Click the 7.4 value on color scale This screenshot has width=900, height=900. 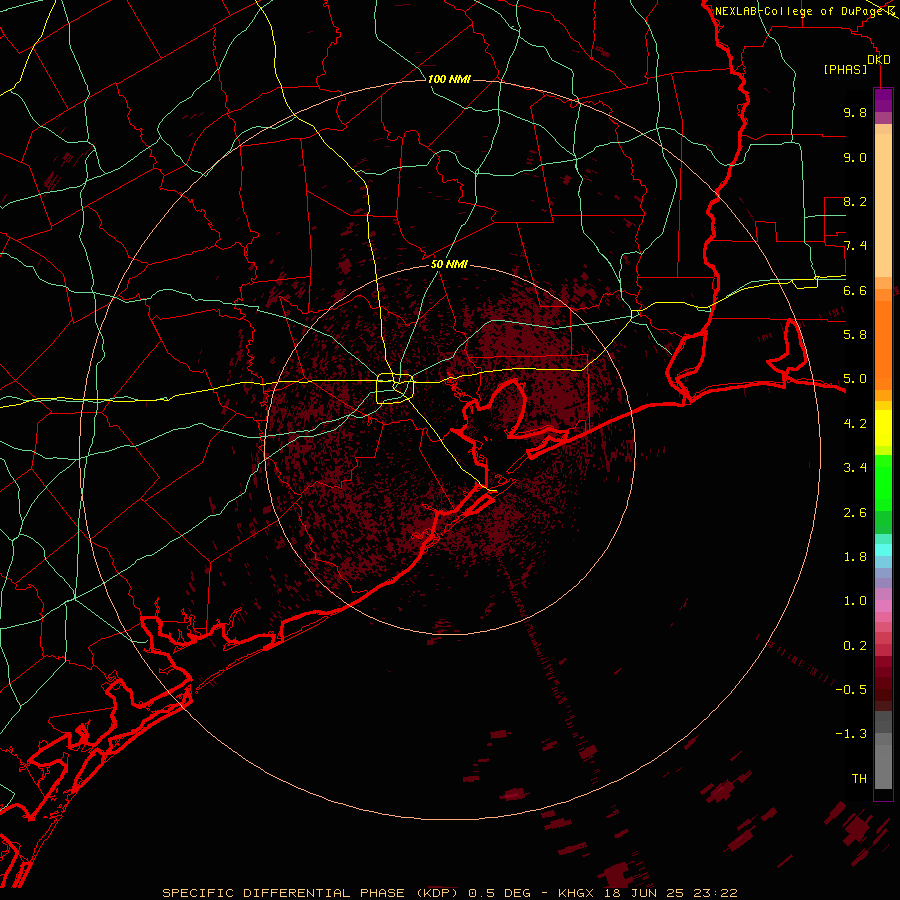click(855, 246)
